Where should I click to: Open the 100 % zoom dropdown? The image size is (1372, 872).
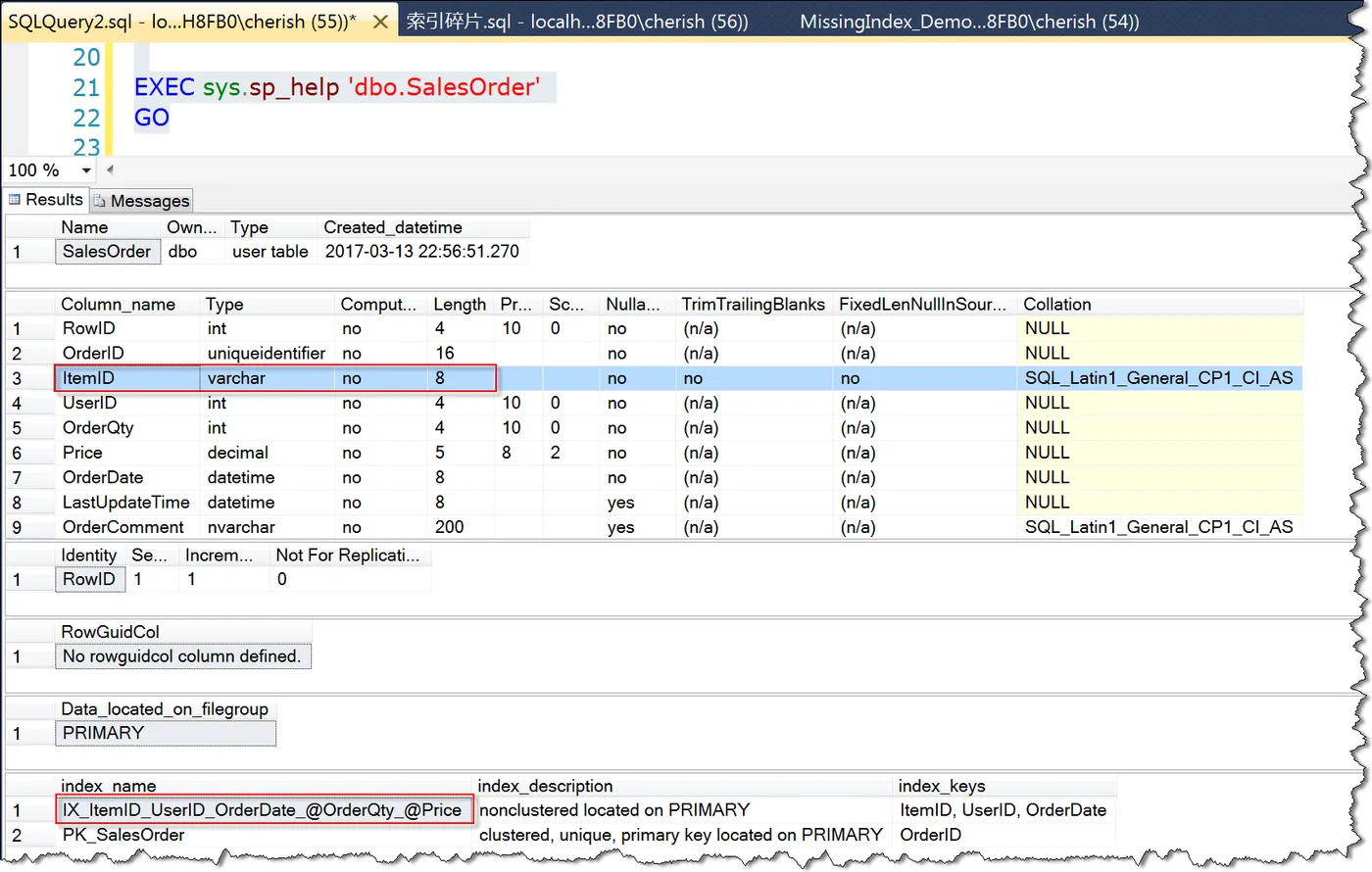pyautogui.click(x=86, y=170)
